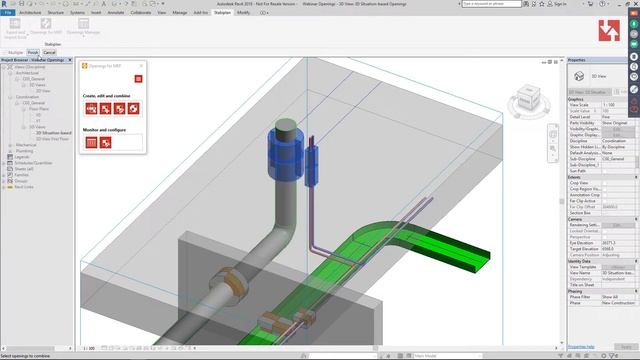Viewport: 640px width, 360px height.
Task: Click the 3D View type icon in Properties
Action: click(579, 76)
